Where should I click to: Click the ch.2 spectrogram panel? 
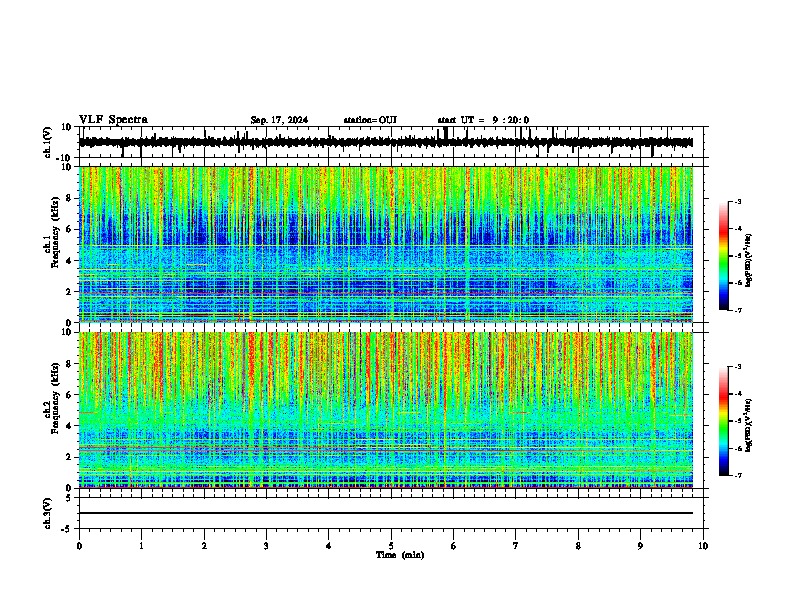point(386,410)
